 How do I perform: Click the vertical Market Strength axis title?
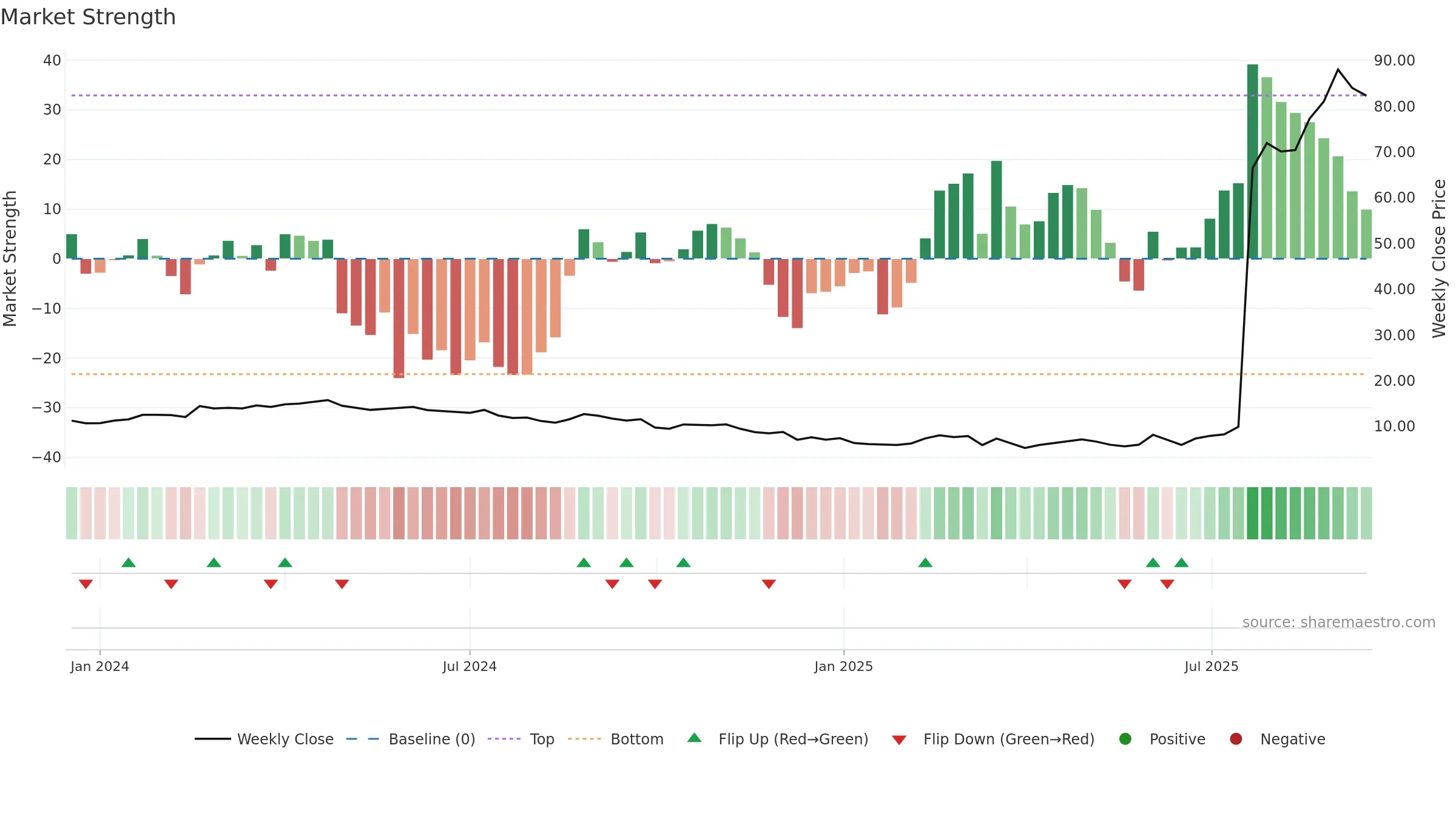pos(10,258)
